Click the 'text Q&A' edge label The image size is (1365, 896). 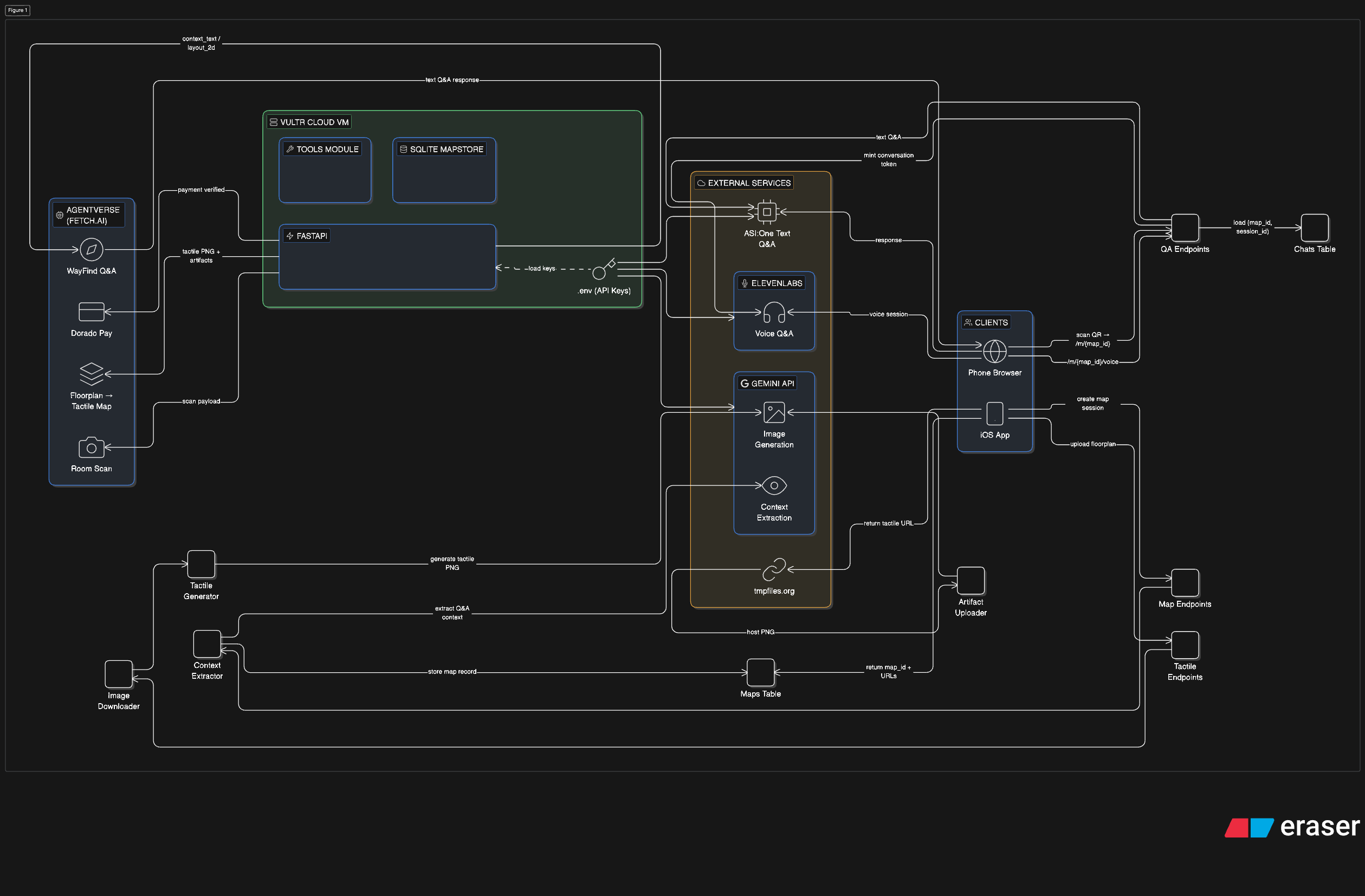(x=888, y=138)
